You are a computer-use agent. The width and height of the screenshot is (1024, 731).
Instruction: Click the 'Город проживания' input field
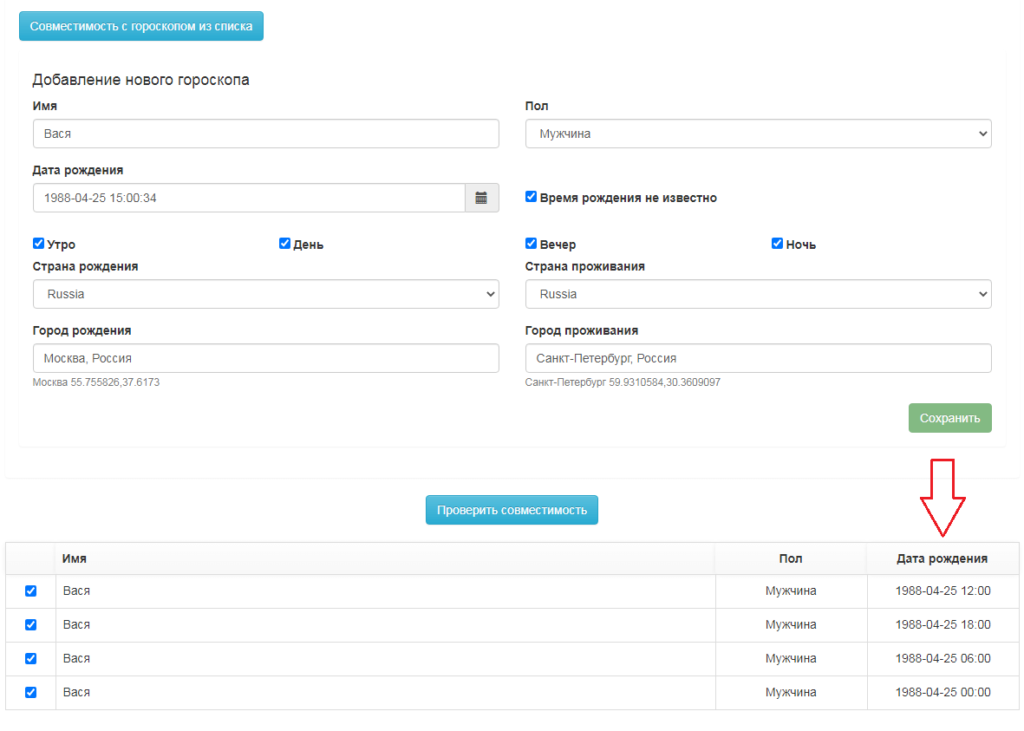pyautogui.click(x=758, y=358)
